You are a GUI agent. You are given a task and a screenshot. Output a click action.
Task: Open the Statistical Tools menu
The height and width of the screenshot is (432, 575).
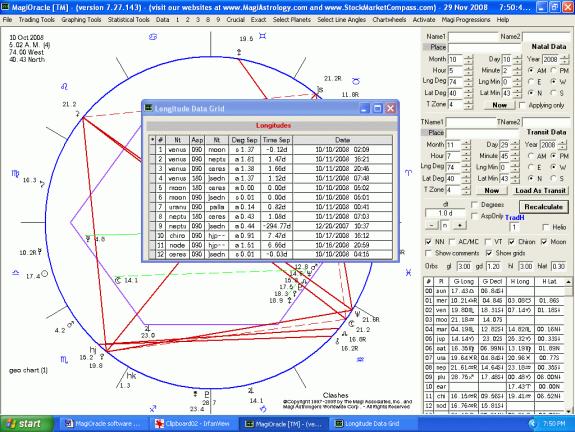(128, 19)
